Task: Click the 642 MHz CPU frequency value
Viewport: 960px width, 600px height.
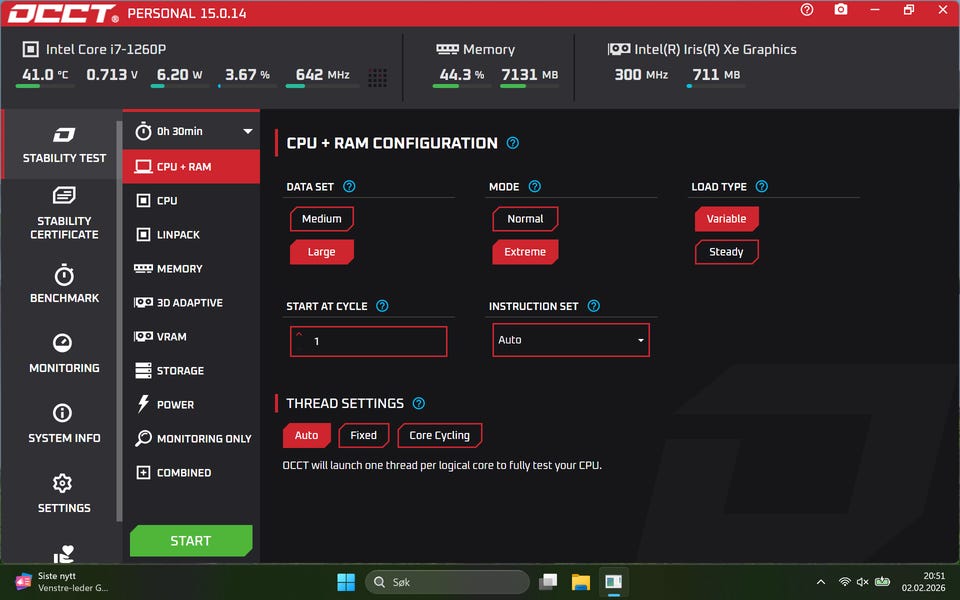Action: point(323,75)
